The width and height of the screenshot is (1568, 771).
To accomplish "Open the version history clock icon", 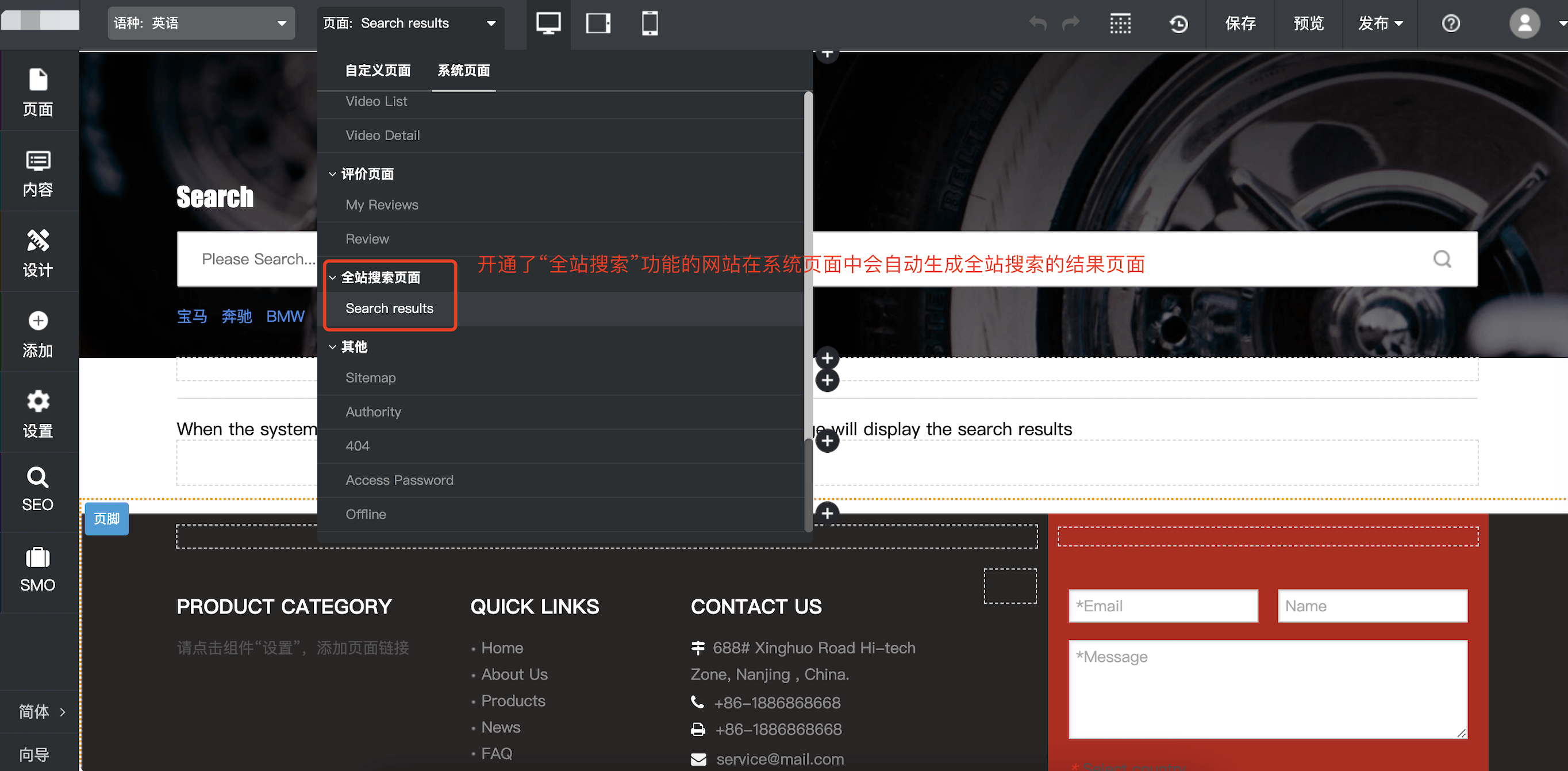I will 1178,24.
